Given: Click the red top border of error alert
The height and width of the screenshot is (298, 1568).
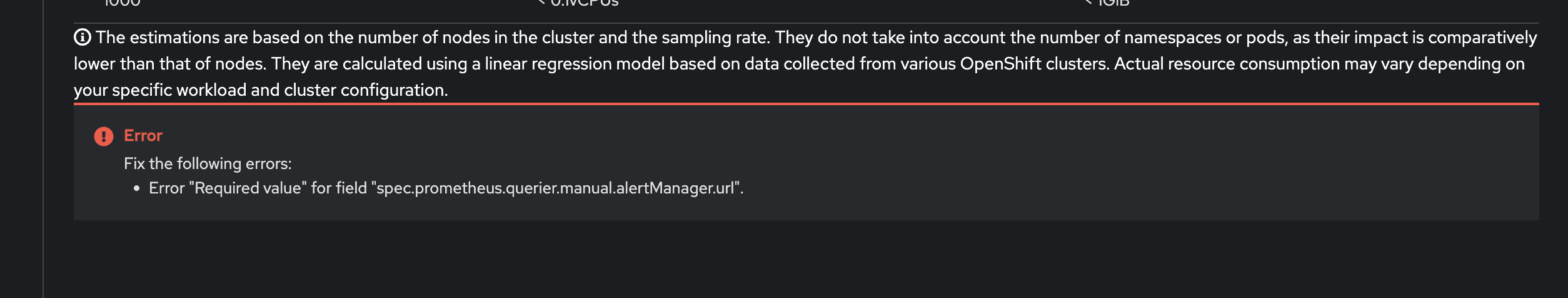Looking at the screenshot, I should pyautogui.click(x=806, y=104).
